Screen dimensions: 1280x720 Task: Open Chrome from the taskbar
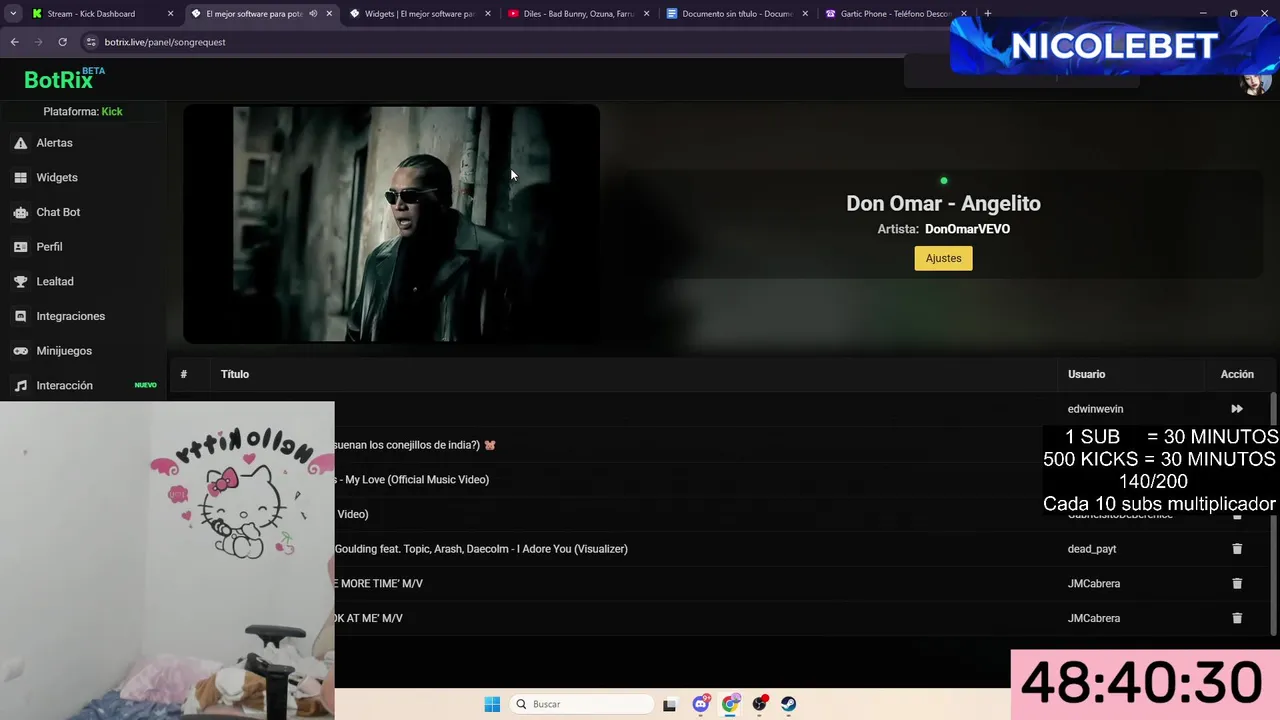point(730,704)
